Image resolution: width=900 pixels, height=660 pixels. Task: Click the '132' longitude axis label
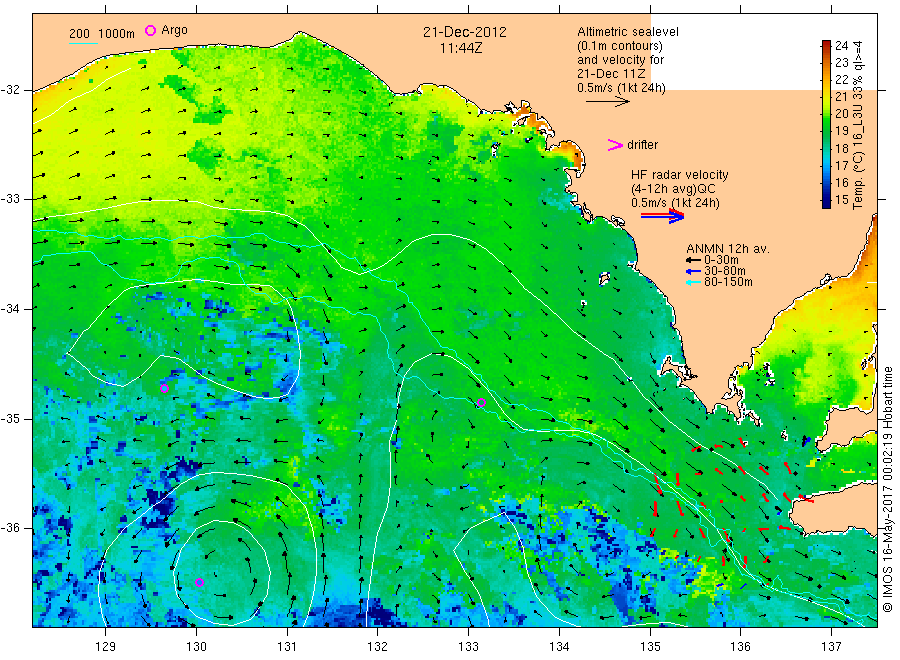(x=378, y=647)
